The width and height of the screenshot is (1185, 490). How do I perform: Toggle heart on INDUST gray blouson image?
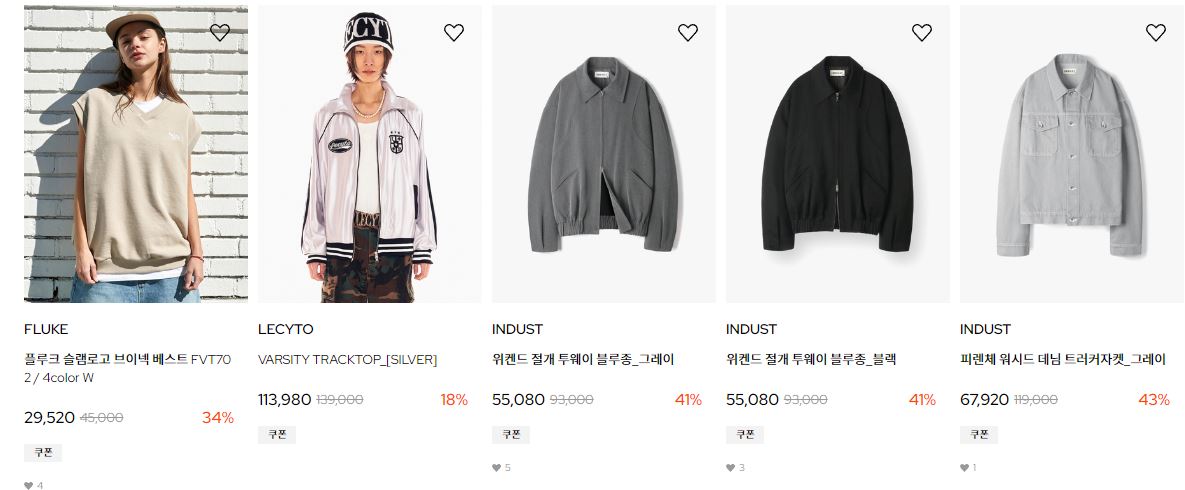pos(688,33)
